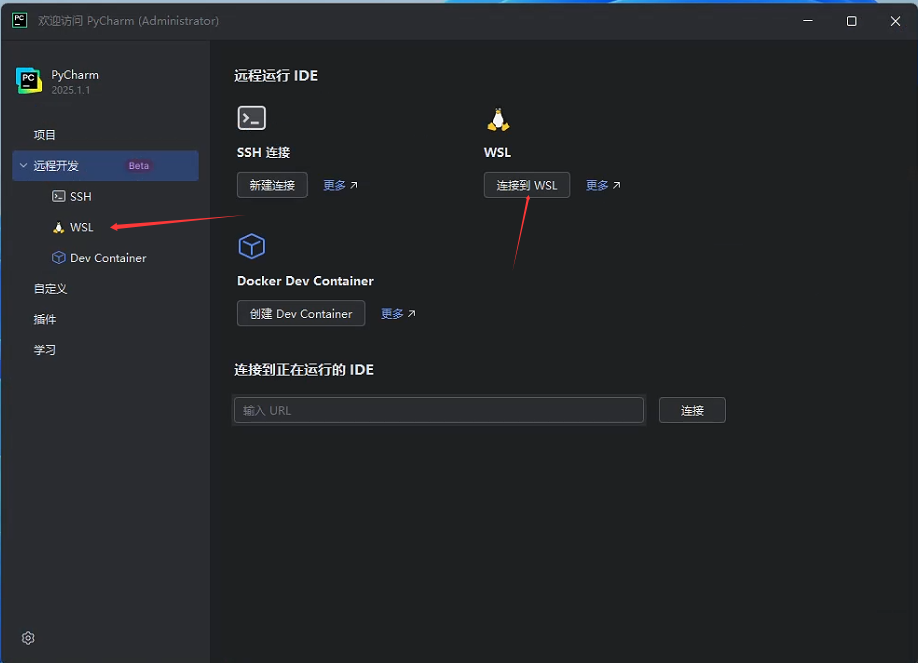Screen dimensions: 918x663
Task: Click the WSL penguin icon in main panel
Action: pyautogui.click(x=498, y=120)
